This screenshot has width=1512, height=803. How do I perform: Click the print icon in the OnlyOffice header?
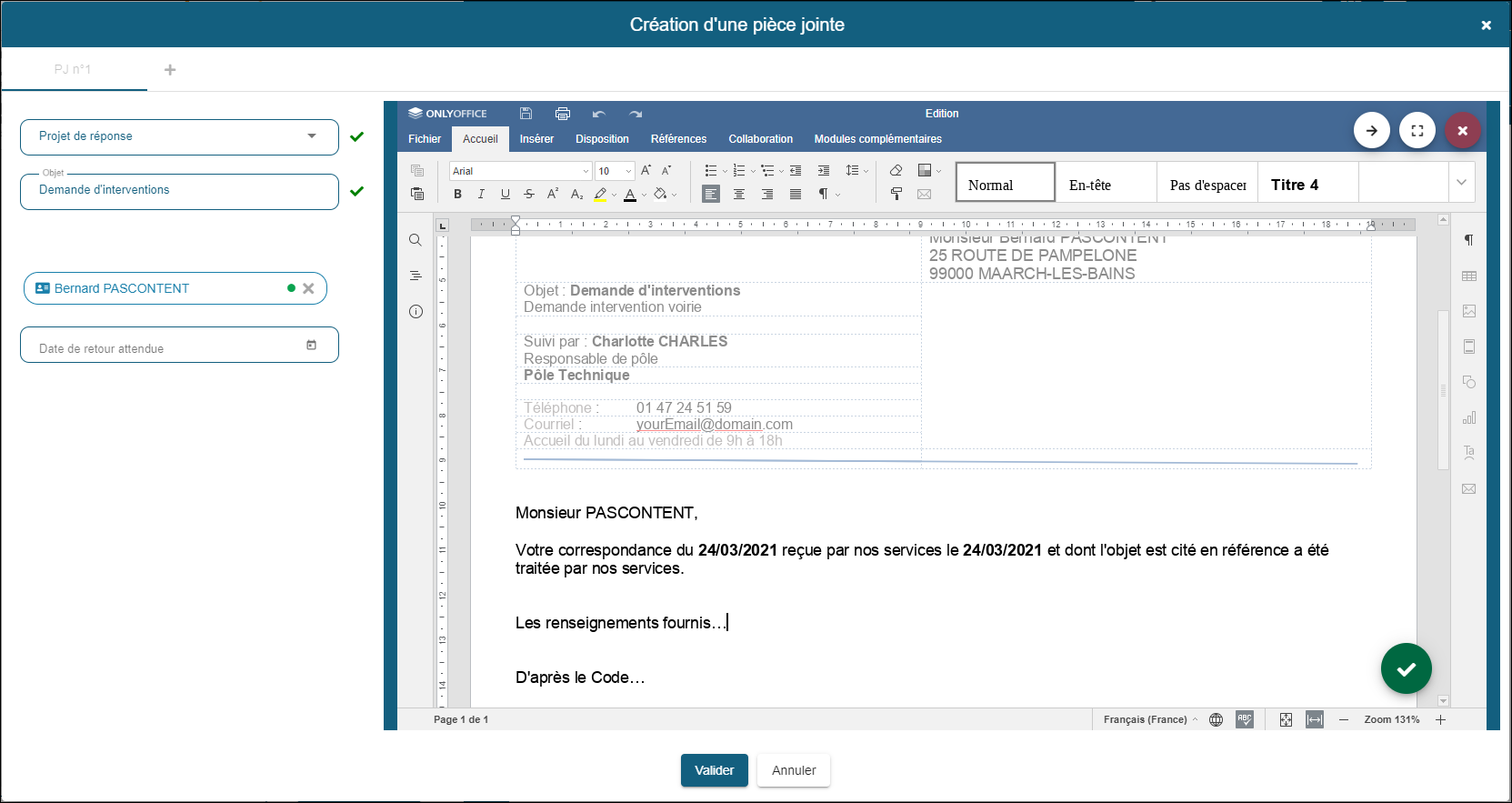(x=562, y=114)
